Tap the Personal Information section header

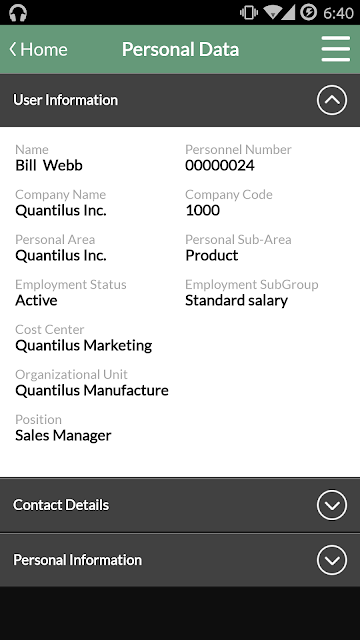pos(180,560)
